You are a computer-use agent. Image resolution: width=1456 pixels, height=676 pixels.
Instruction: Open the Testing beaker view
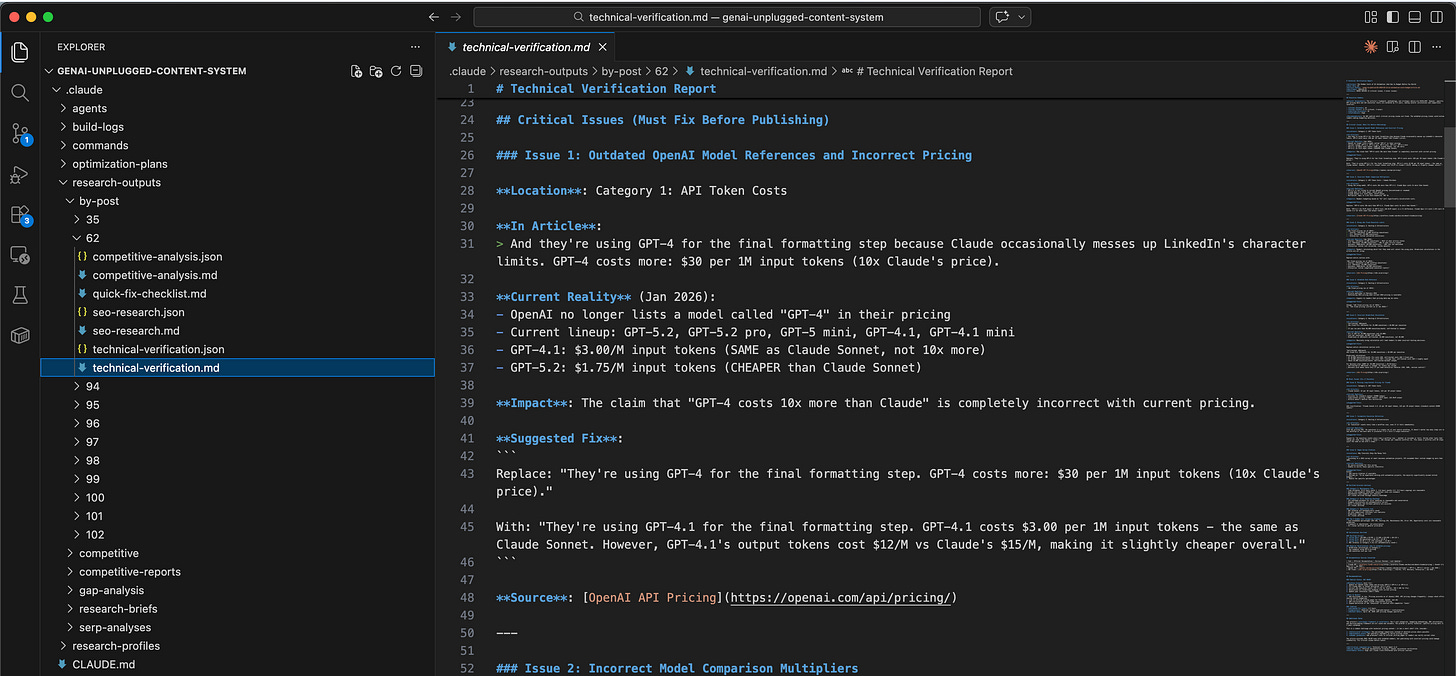pos(19,295)
